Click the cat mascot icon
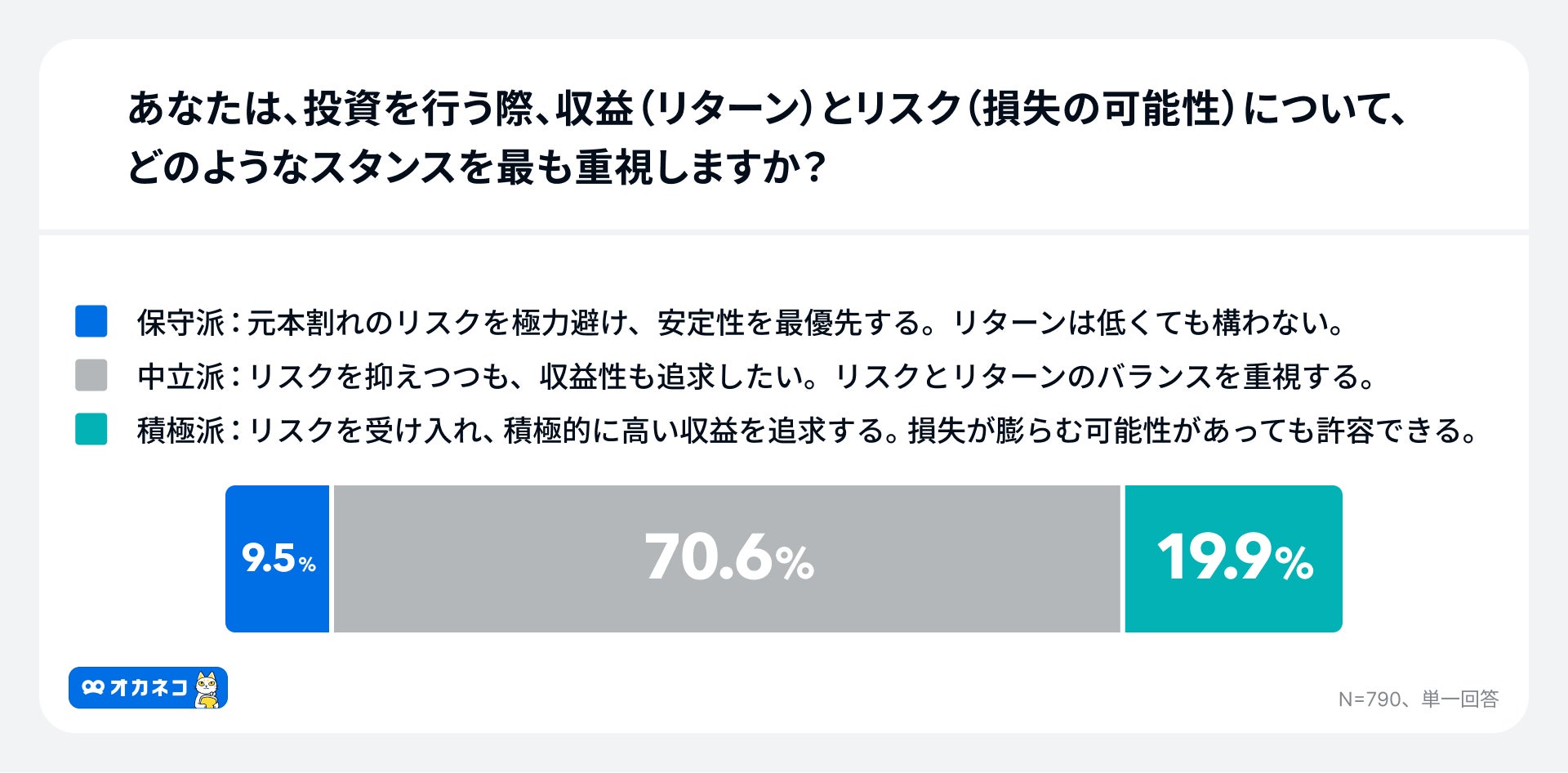 [207, 689]
